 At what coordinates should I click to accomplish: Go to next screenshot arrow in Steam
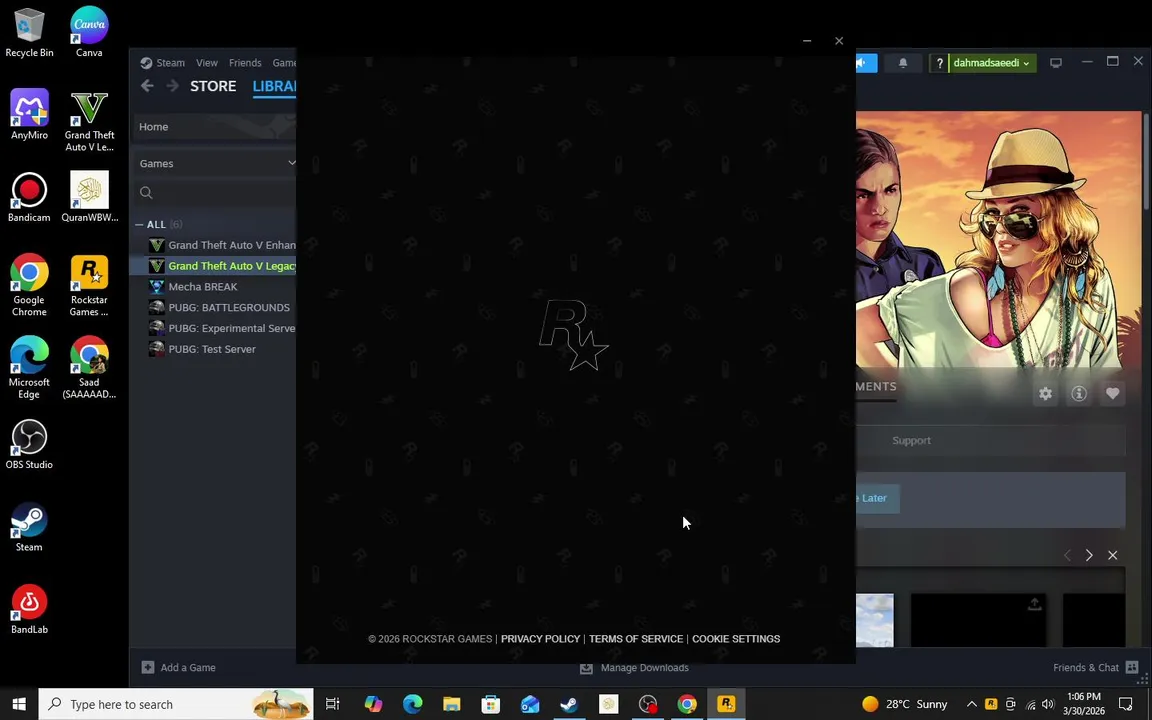pyautogui.click(x=1089, y=555)
